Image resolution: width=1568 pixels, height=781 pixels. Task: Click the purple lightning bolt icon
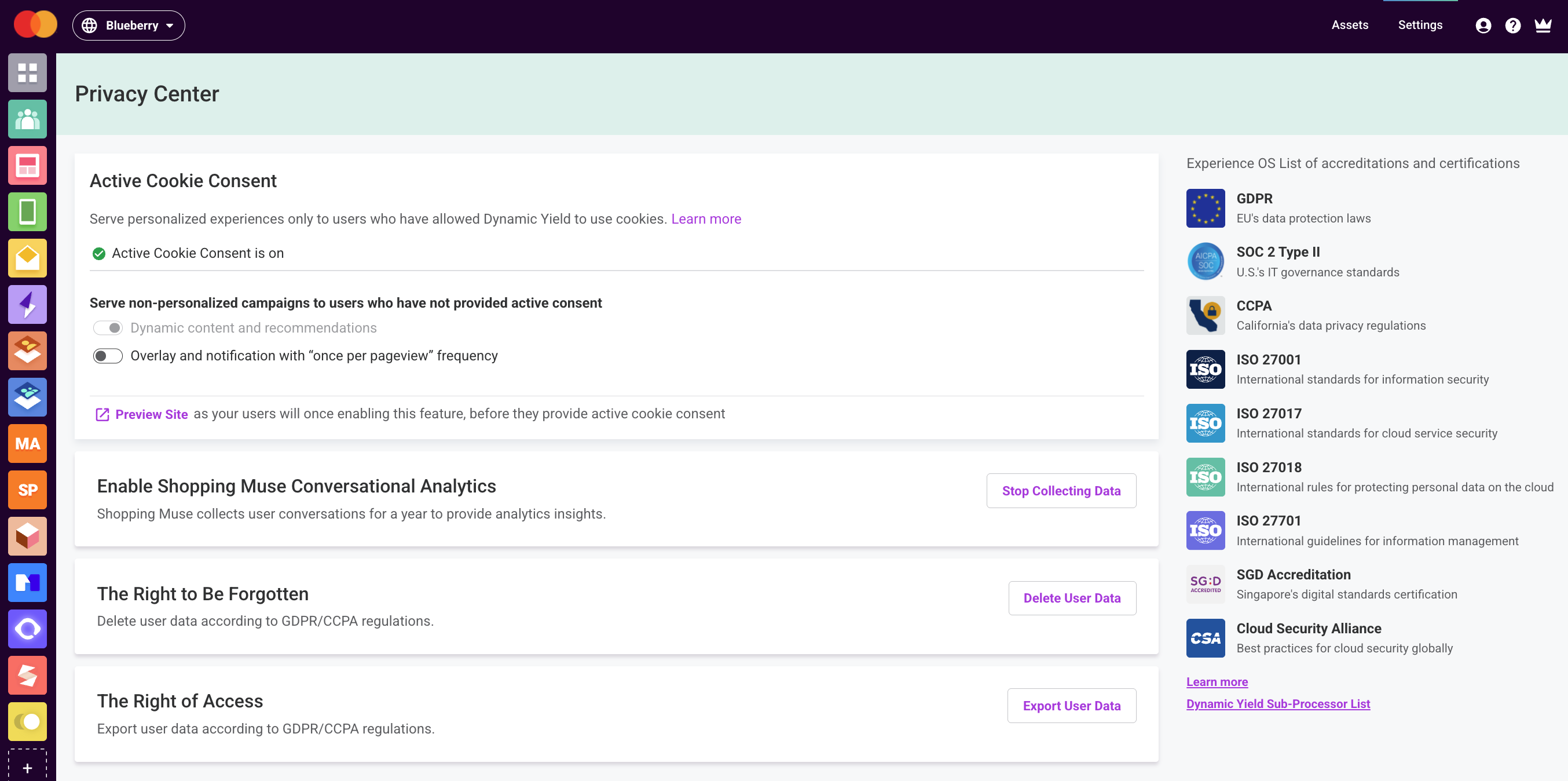[x=27, y=305]
